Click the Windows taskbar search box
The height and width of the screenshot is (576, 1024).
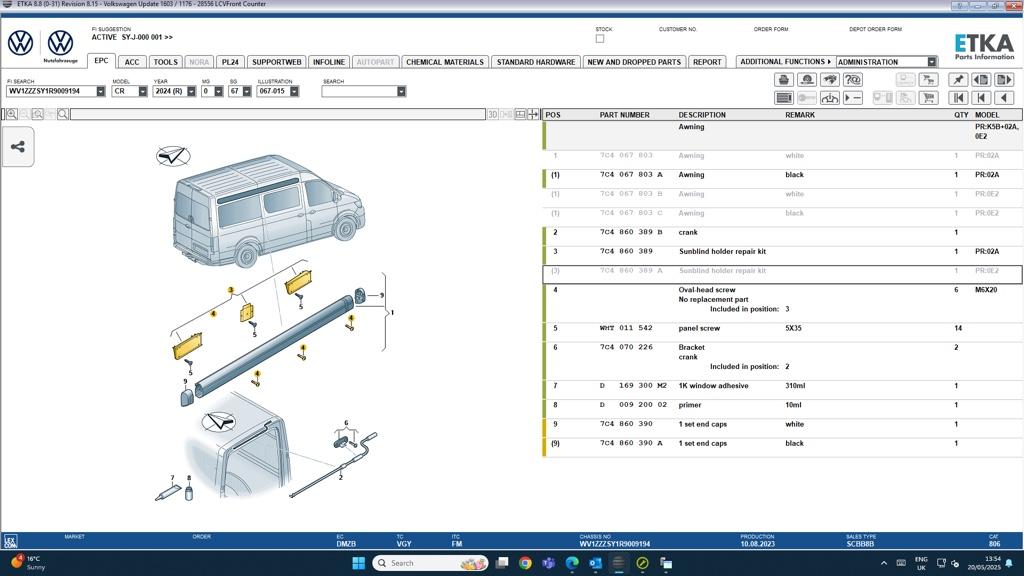[x=431, y=563]
